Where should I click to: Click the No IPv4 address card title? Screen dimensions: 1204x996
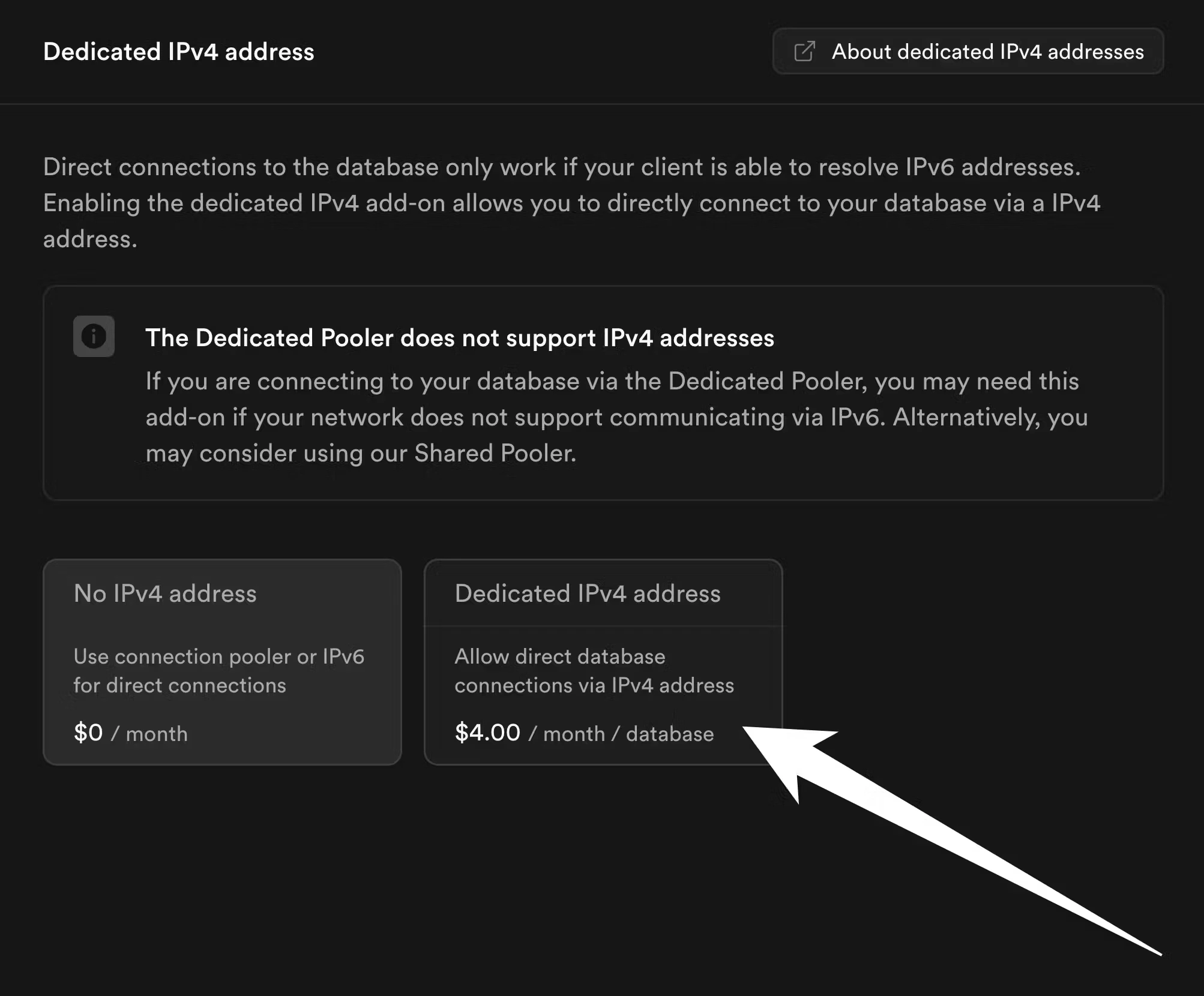(x=165, y=593)
